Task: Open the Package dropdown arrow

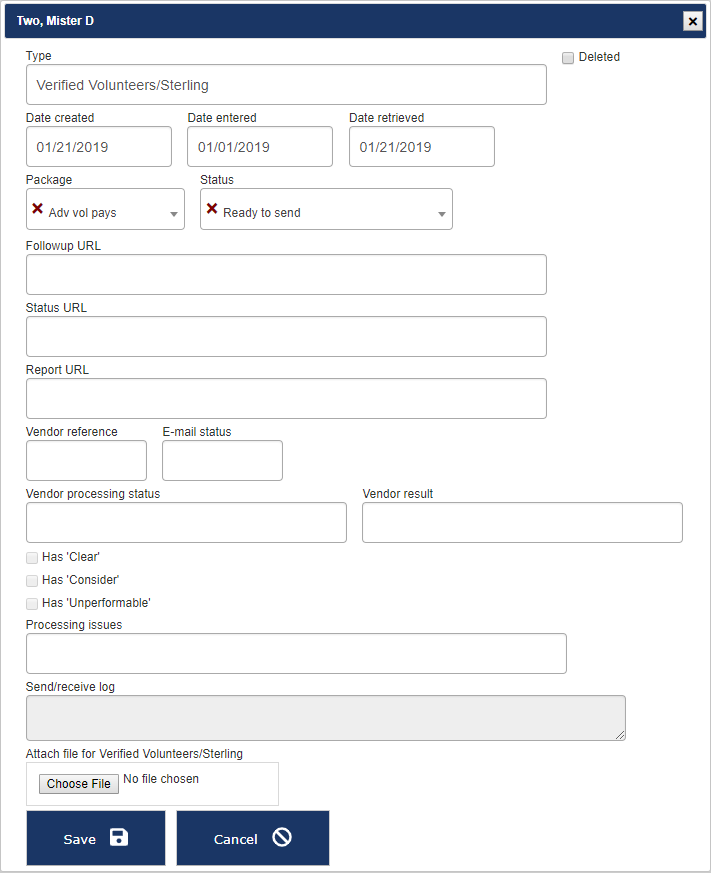Action: (x=174, y=214)
